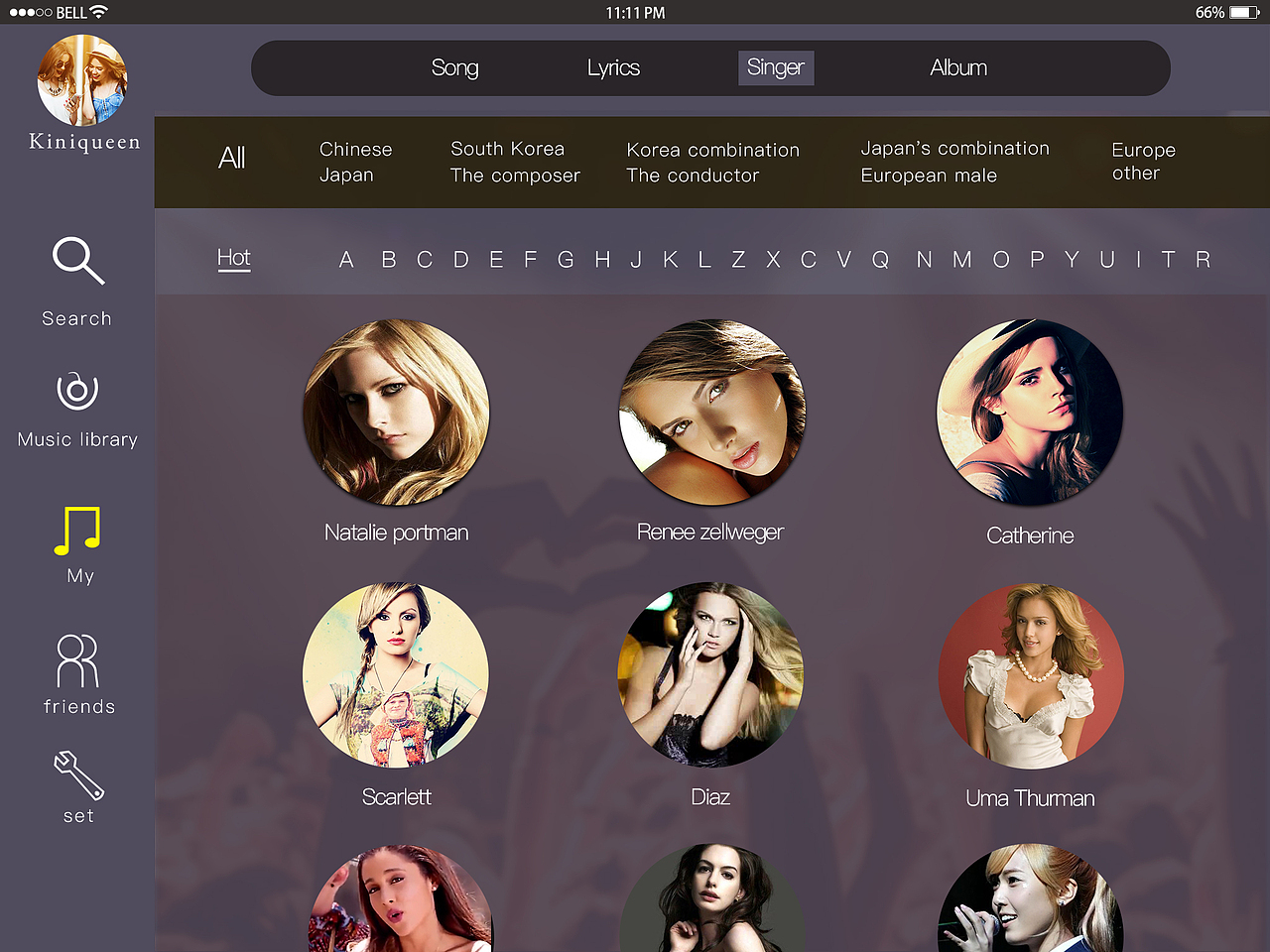
Task: Open the Music library icon
Action: [77, 391]
